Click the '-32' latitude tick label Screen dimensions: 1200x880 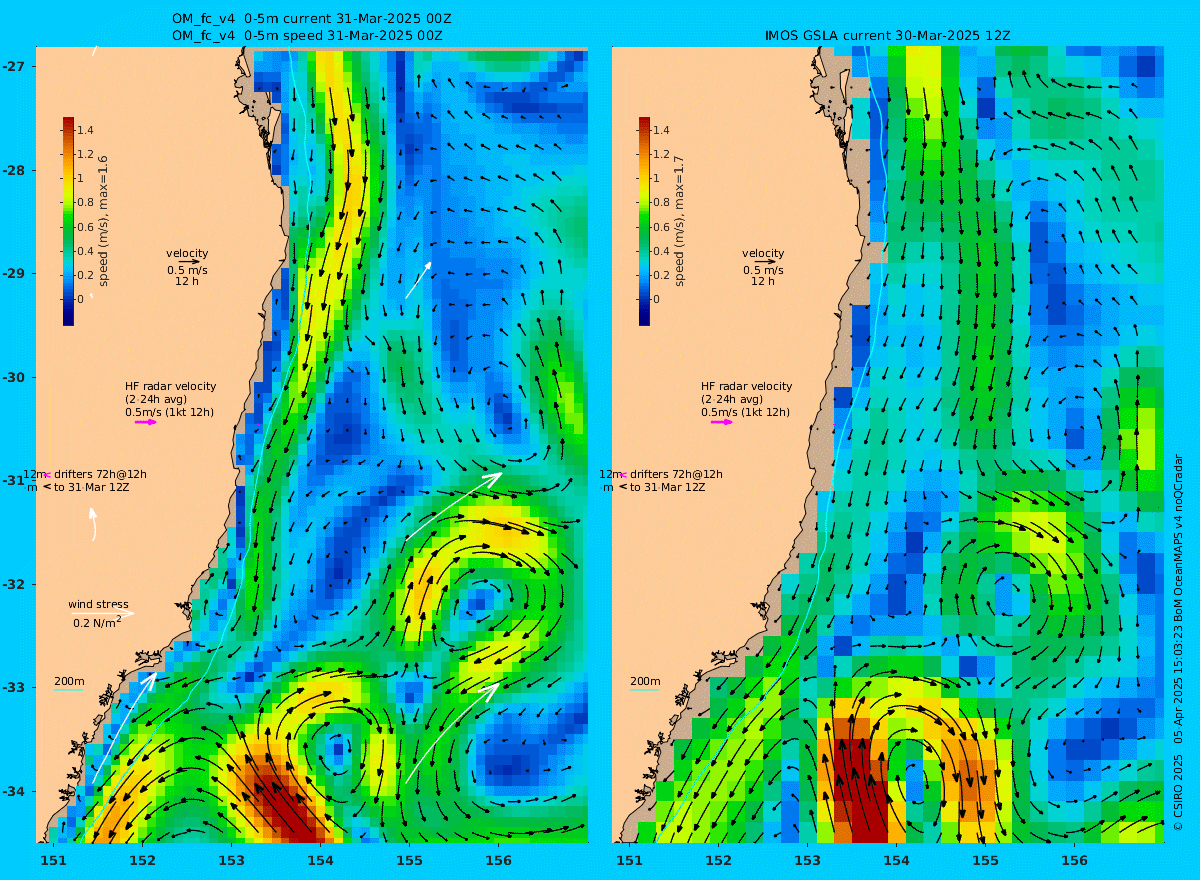click(14, 584)
